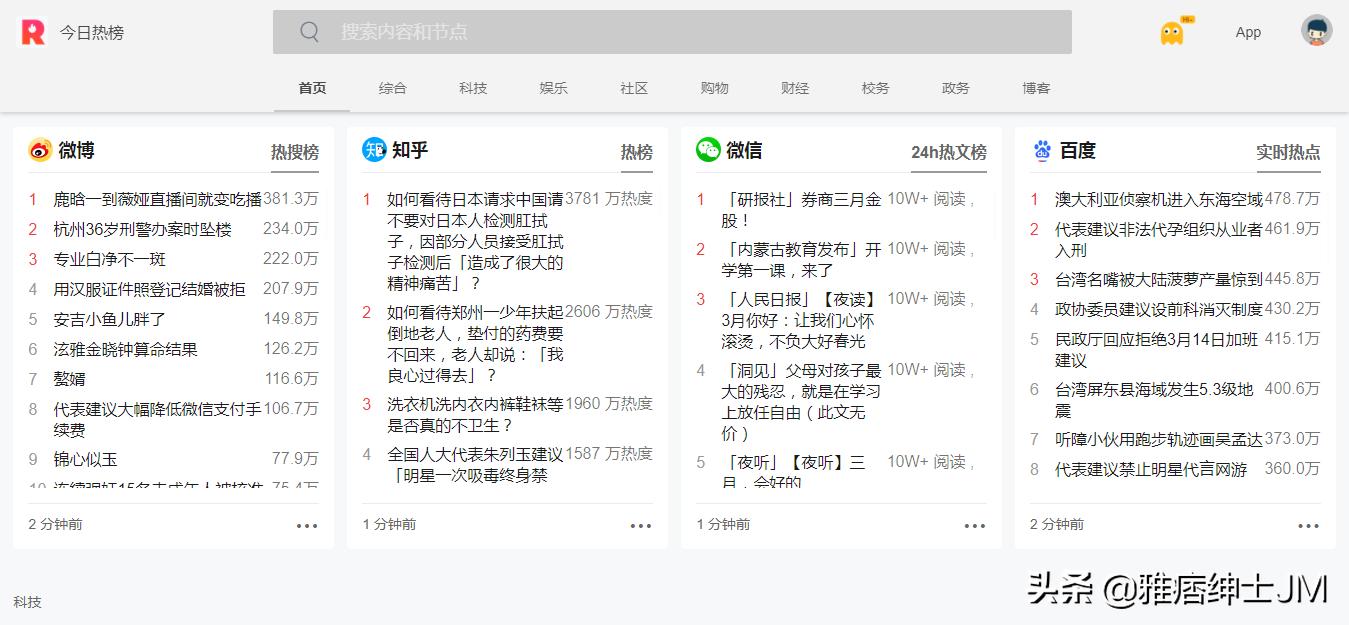Open the 综合 category
This screenshot has height=625, width=1349.
[x=392, y=88]
